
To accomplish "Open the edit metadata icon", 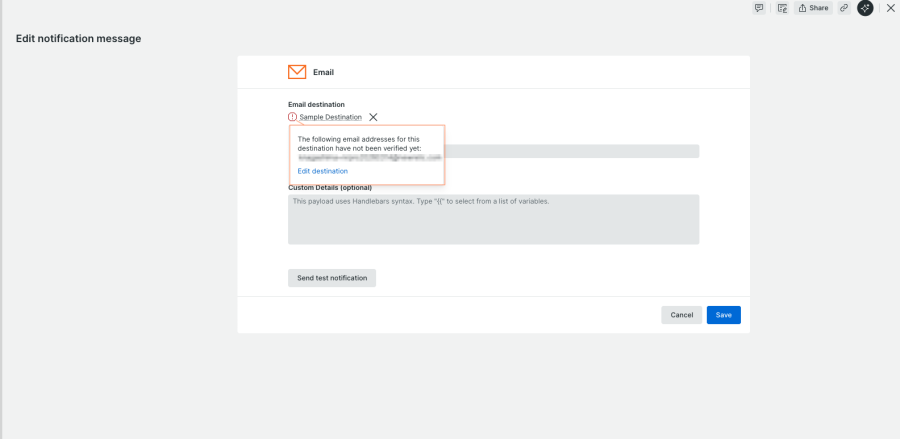I will click(x=782, y=8).
